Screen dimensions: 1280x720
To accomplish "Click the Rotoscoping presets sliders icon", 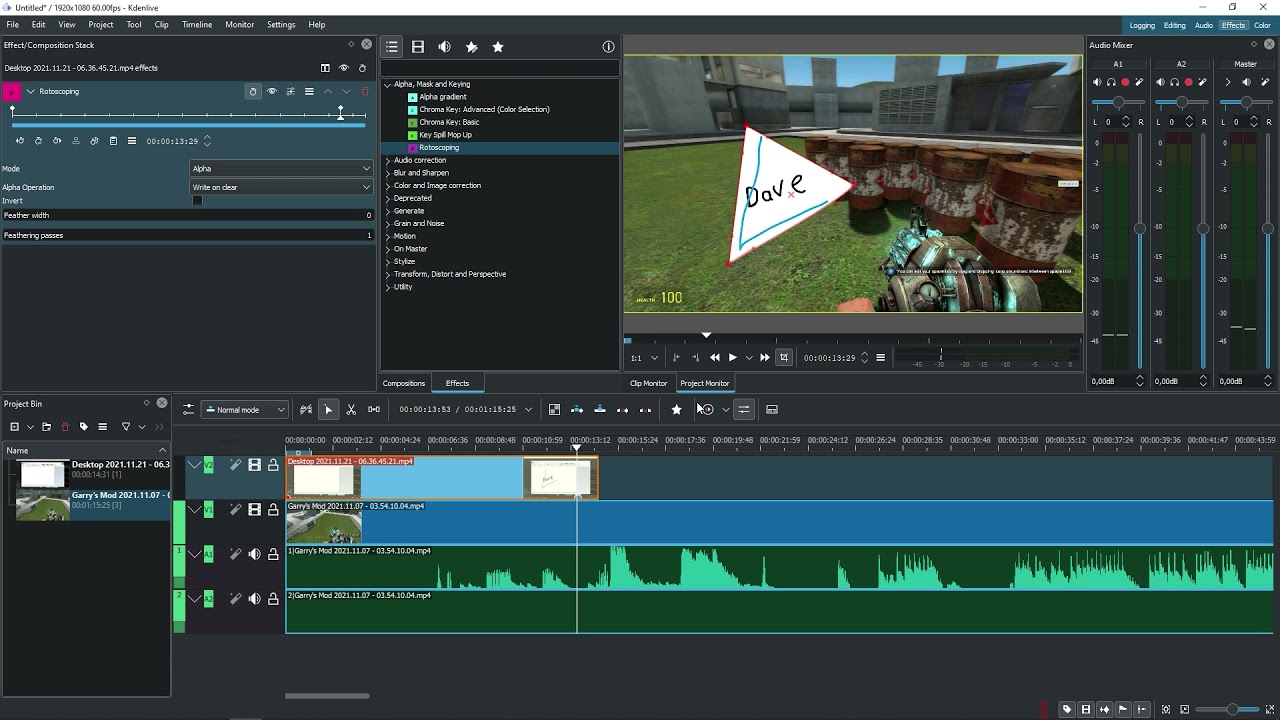I will [x=290, y=91].
